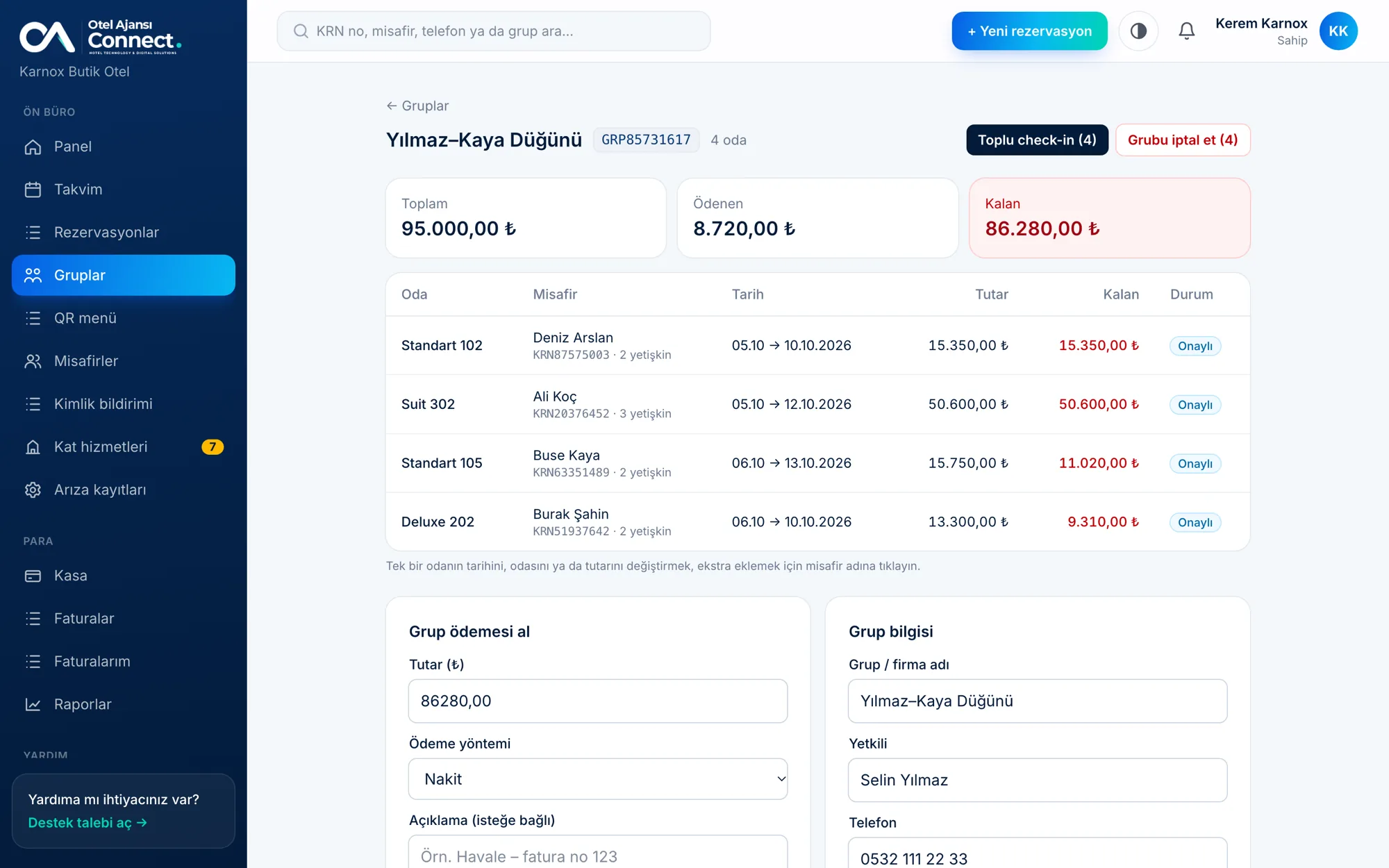The height and width of the screenshot is (868, 1389).
Task: Go back via the Gruplar arrow link
Action: [x=417, y=106]
